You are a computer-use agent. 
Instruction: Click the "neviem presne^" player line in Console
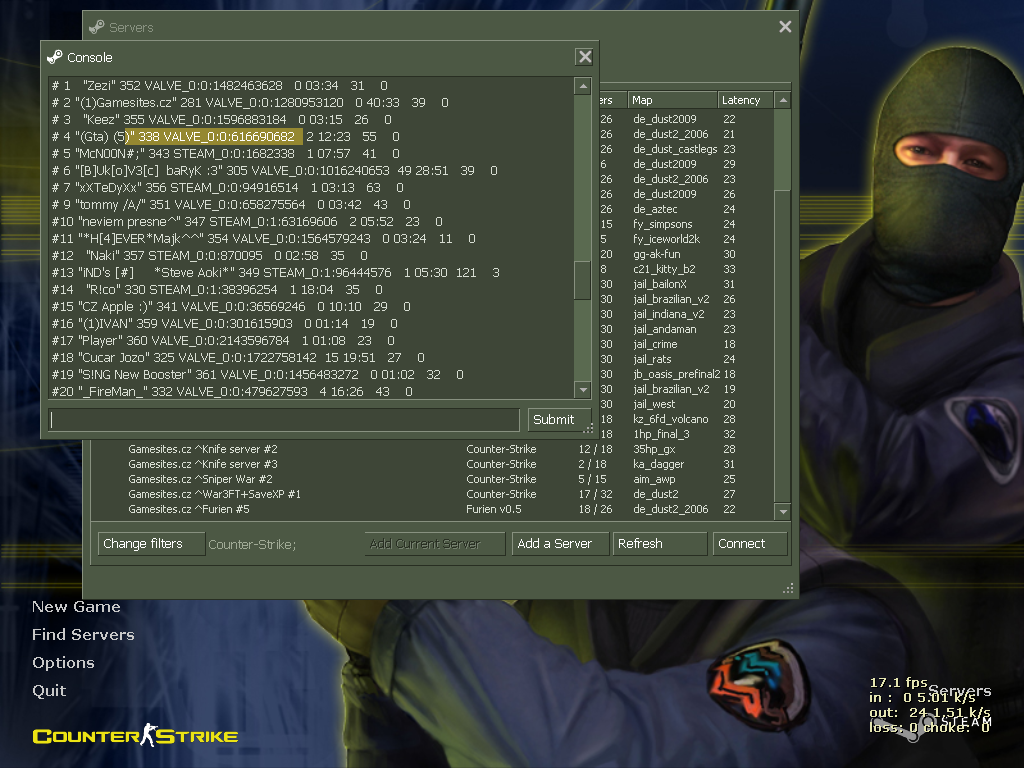coord(247,221)
